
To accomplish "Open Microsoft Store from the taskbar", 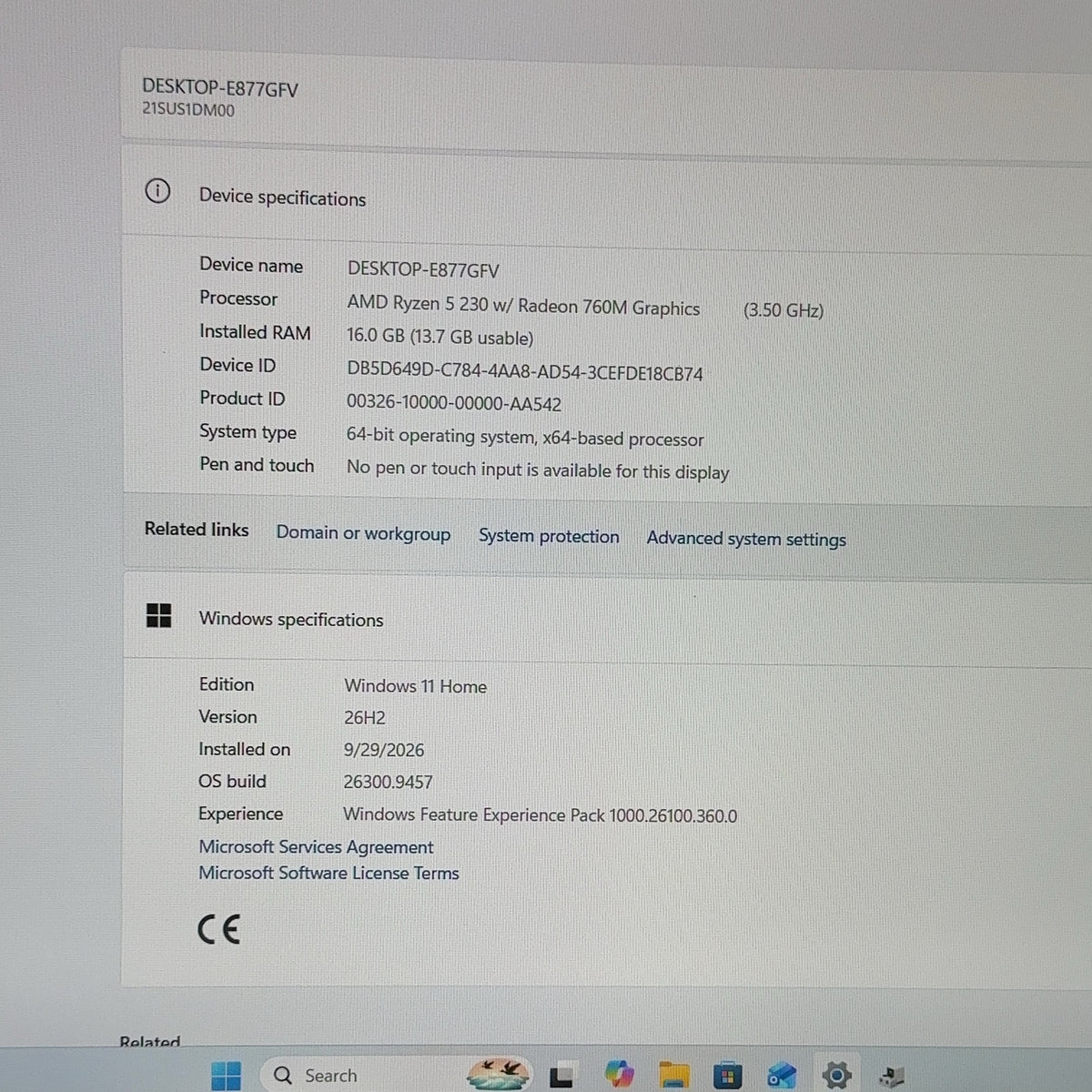I will click(727, 1077).
